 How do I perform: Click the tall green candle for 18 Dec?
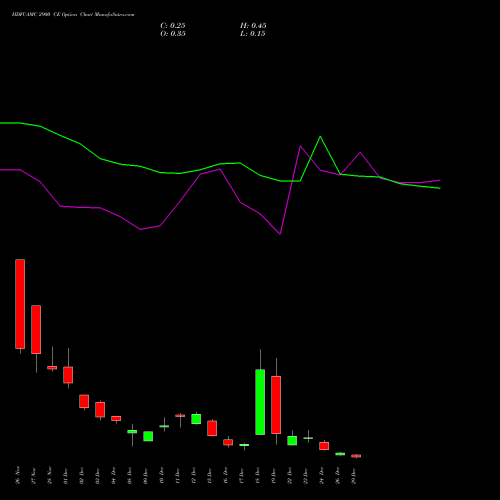pyautogui.click(x=260, y=402)
